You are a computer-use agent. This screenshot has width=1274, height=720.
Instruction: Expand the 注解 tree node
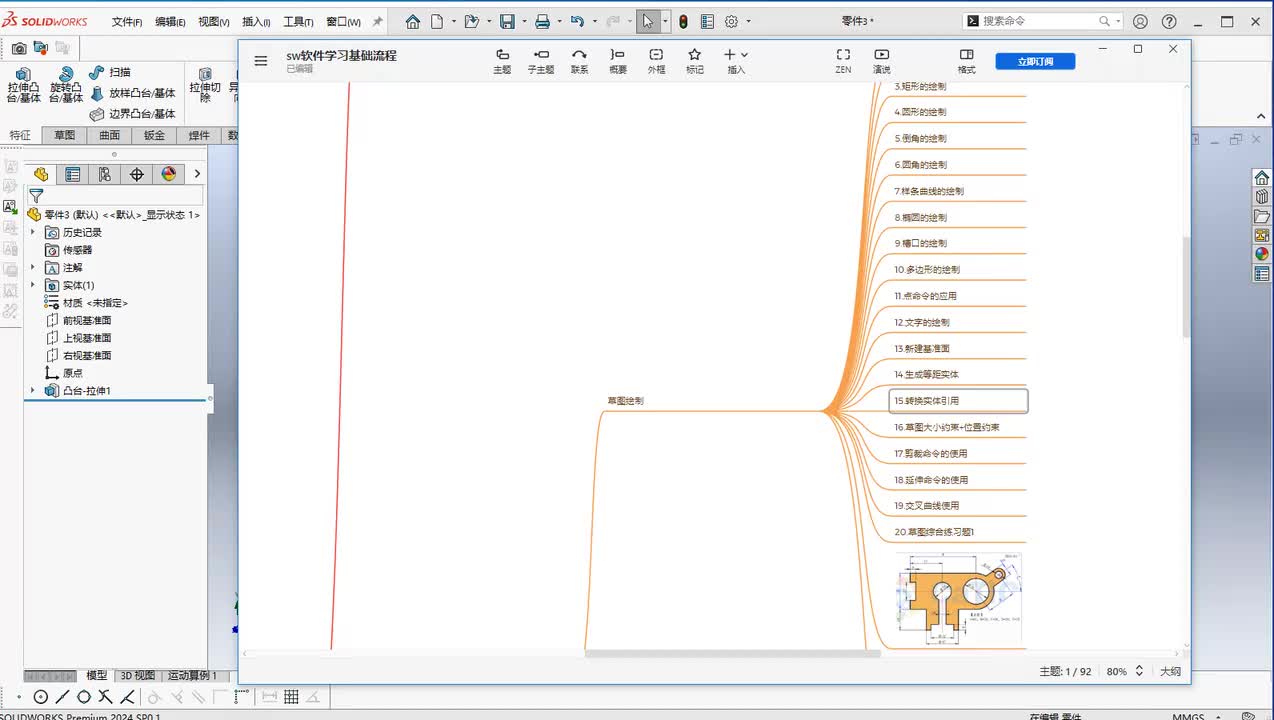tap(32, 267)
